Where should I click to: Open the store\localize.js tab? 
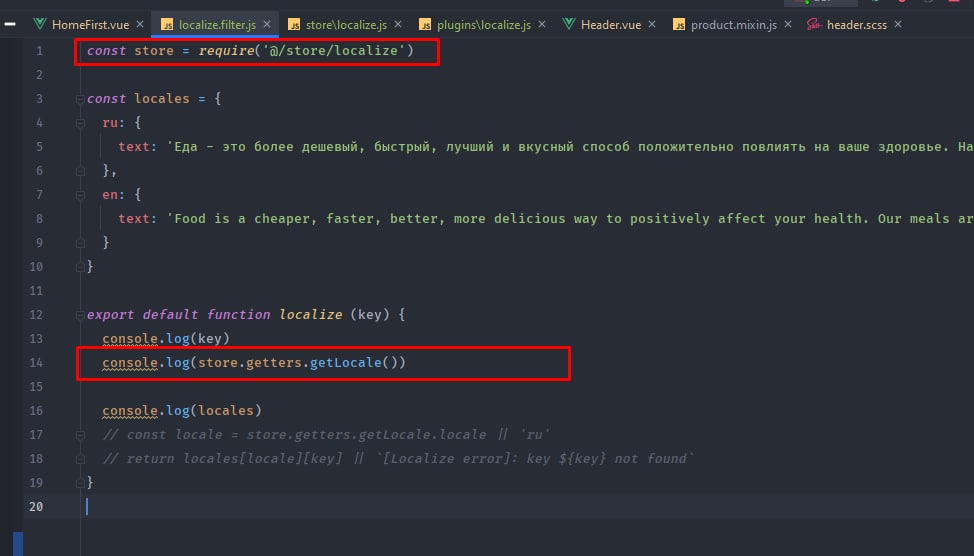346,25
